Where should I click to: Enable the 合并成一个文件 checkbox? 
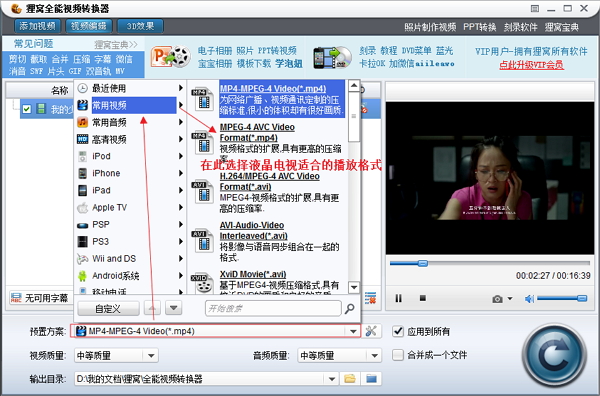coord(398,355)
